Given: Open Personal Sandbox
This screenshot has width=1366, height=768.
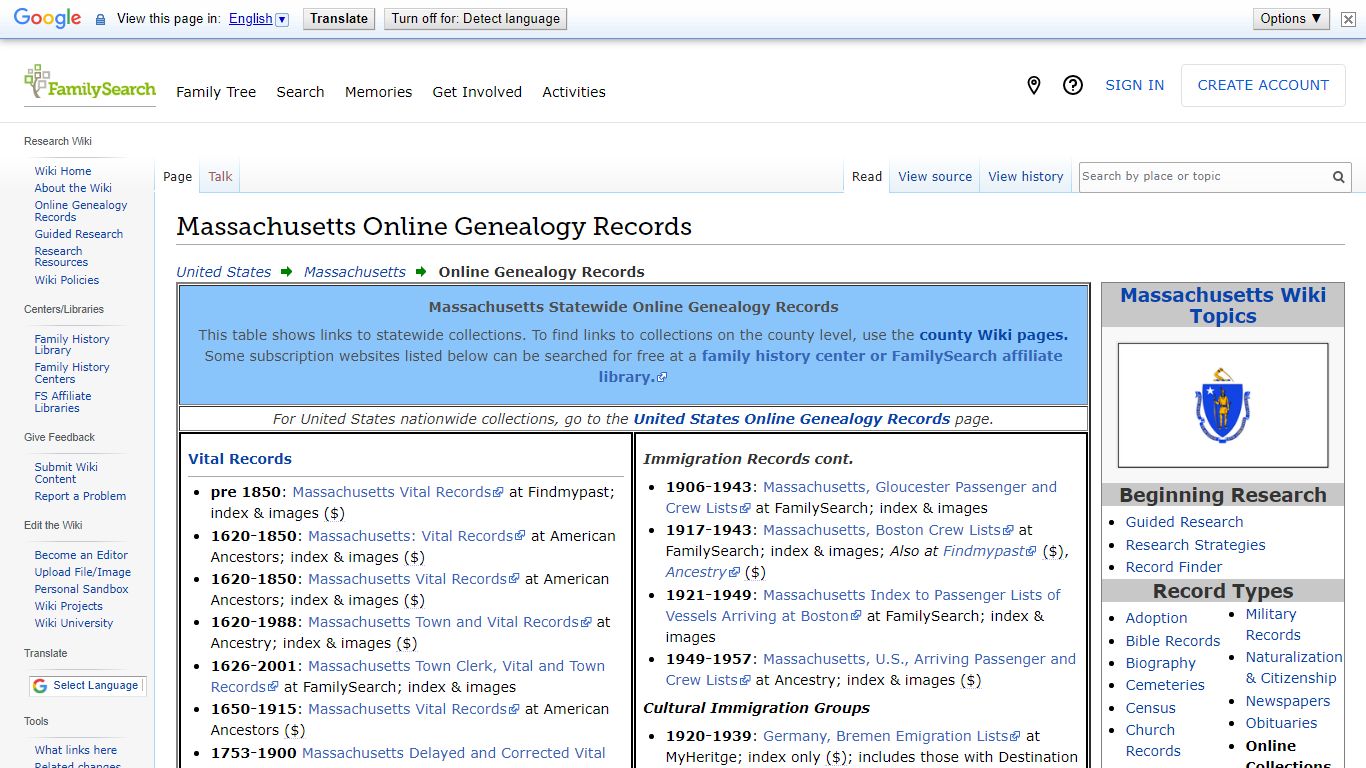Looking at the screenshot, I should pyautogui.click(x=82, y=589).
